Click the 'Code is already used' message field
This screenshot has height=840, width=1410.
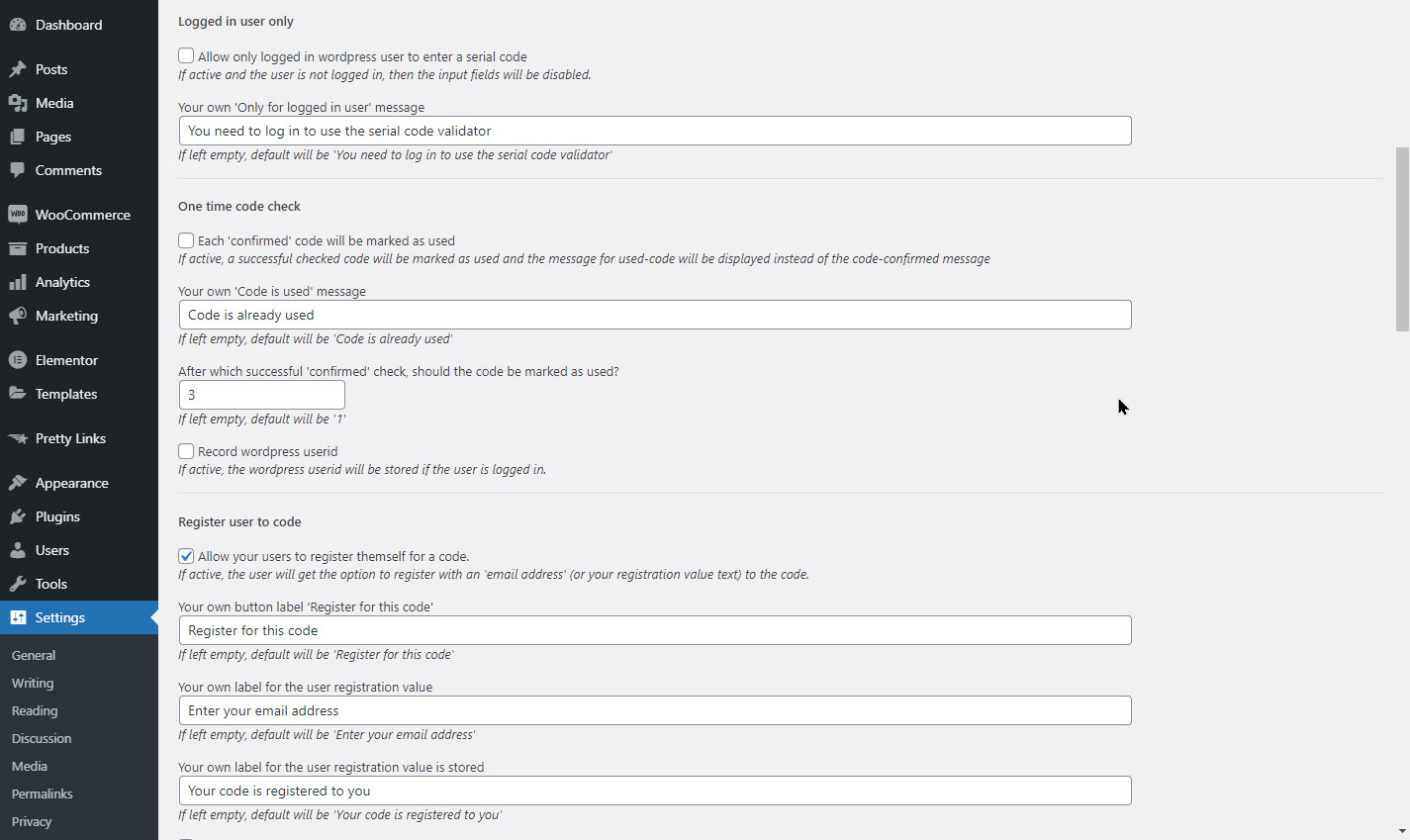[654, 315]
